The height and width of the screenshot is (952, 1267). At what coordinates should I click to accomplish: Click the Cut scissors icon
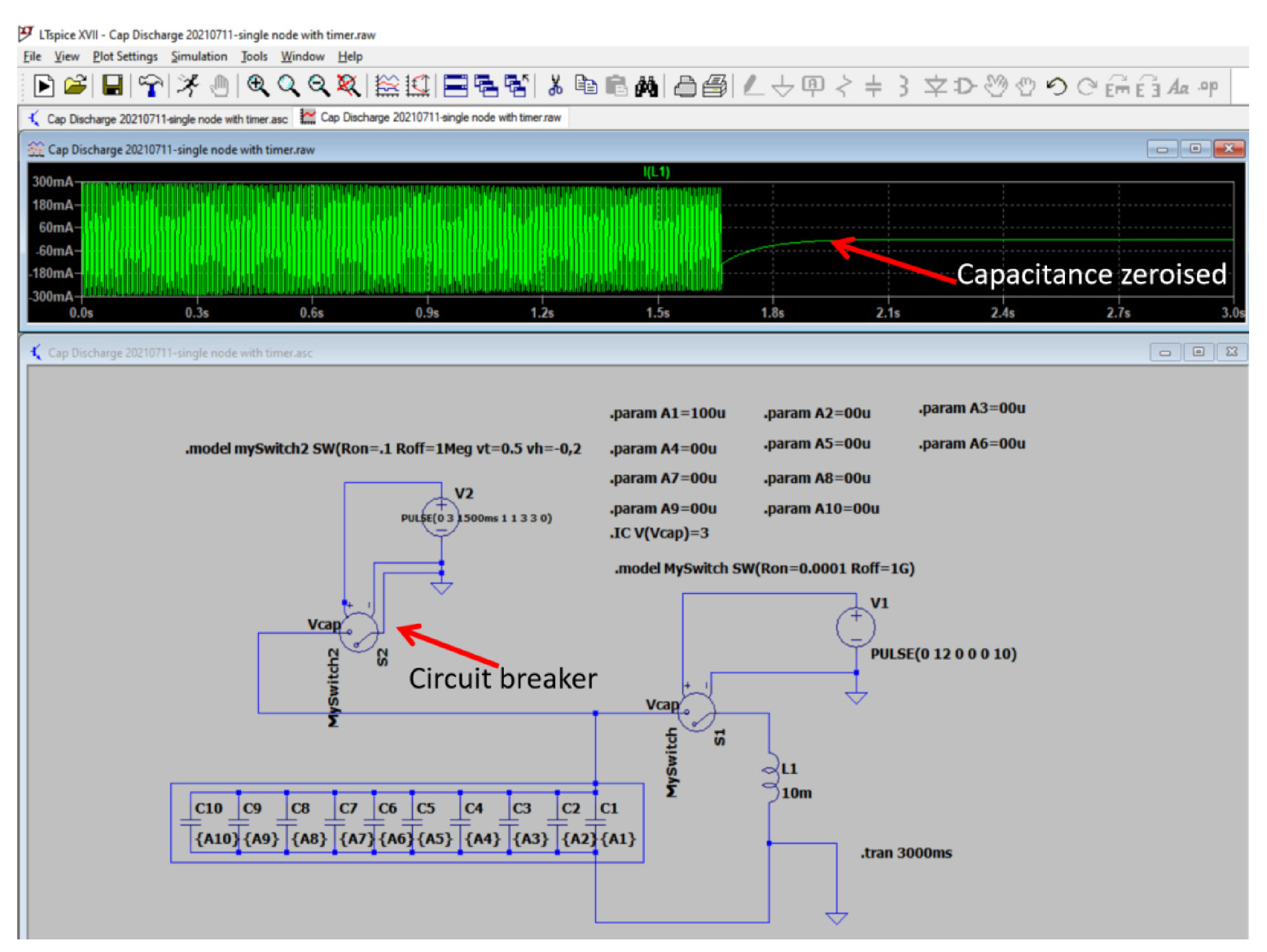tap(555, 86)
